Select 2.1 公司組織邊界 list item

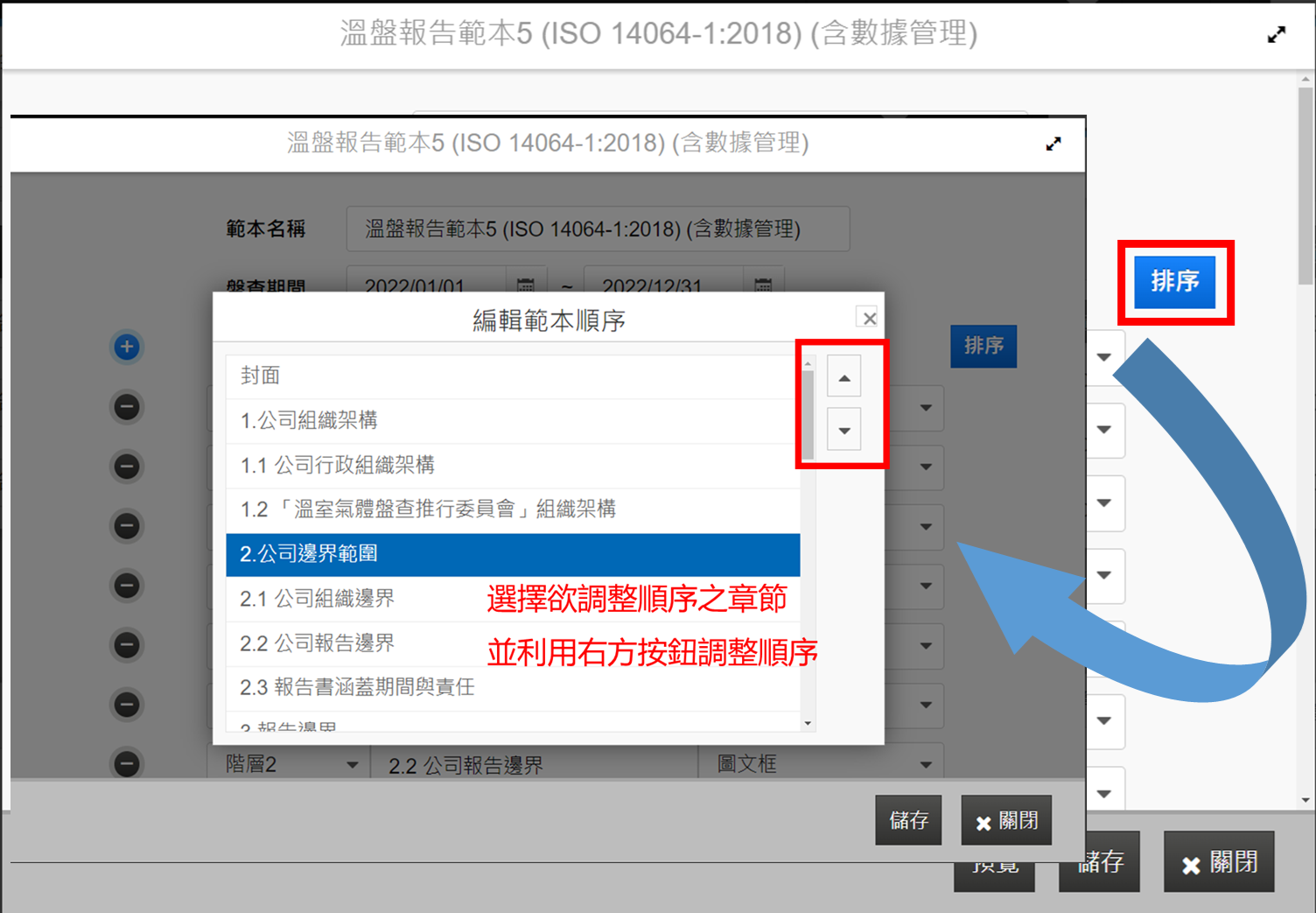tap(350, 599)
